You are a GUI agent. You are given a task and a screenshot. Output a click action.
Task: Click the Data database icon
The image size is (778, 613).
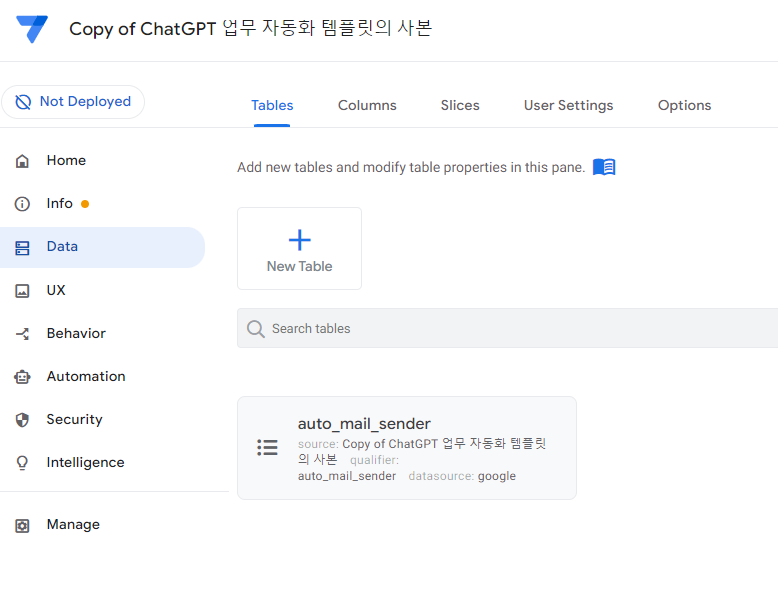pos(22,248)
